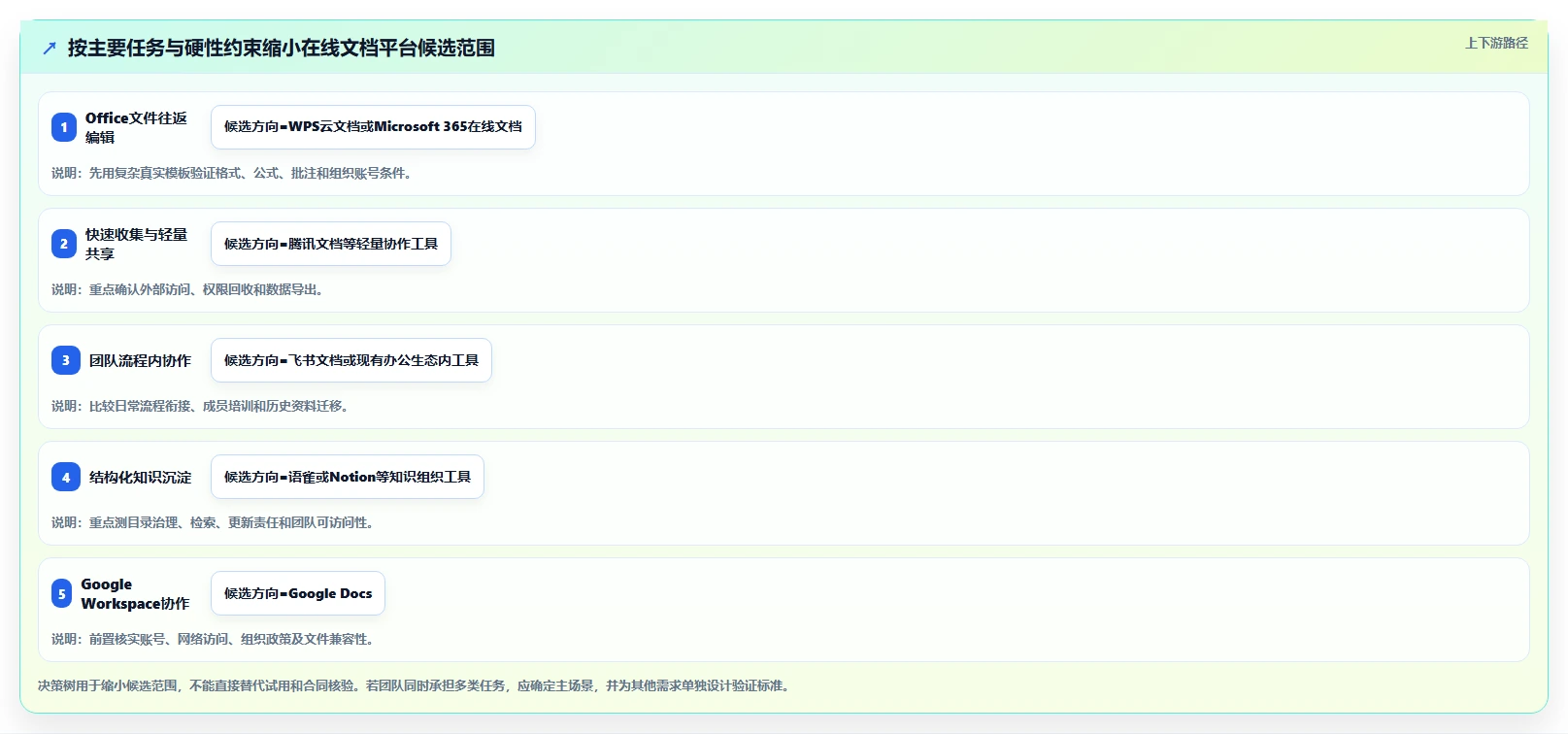1568x734 pixels.
Task: Click the note about 先用复杂真实模板验证格式
Action: click(233, 173)
